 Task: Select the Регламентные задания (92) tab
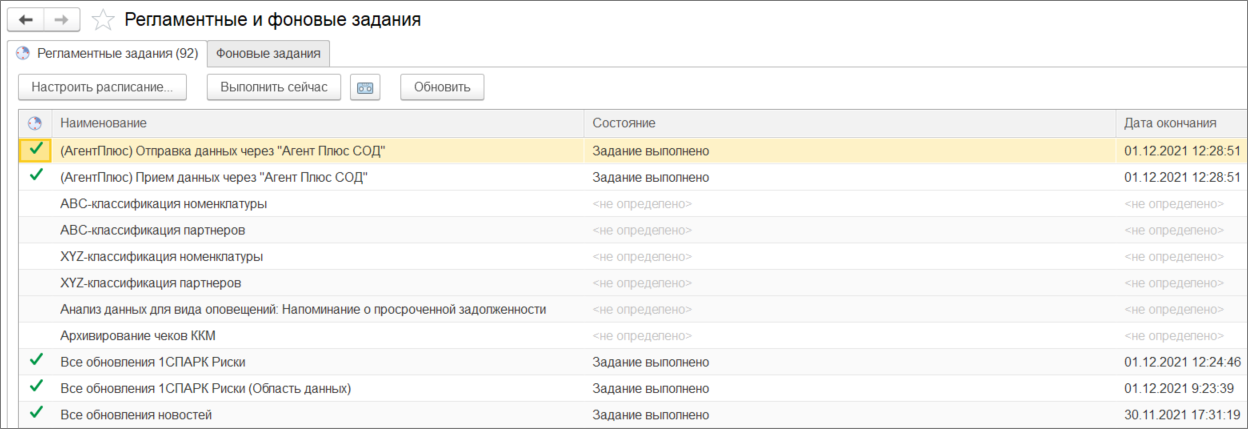(107, 54)
